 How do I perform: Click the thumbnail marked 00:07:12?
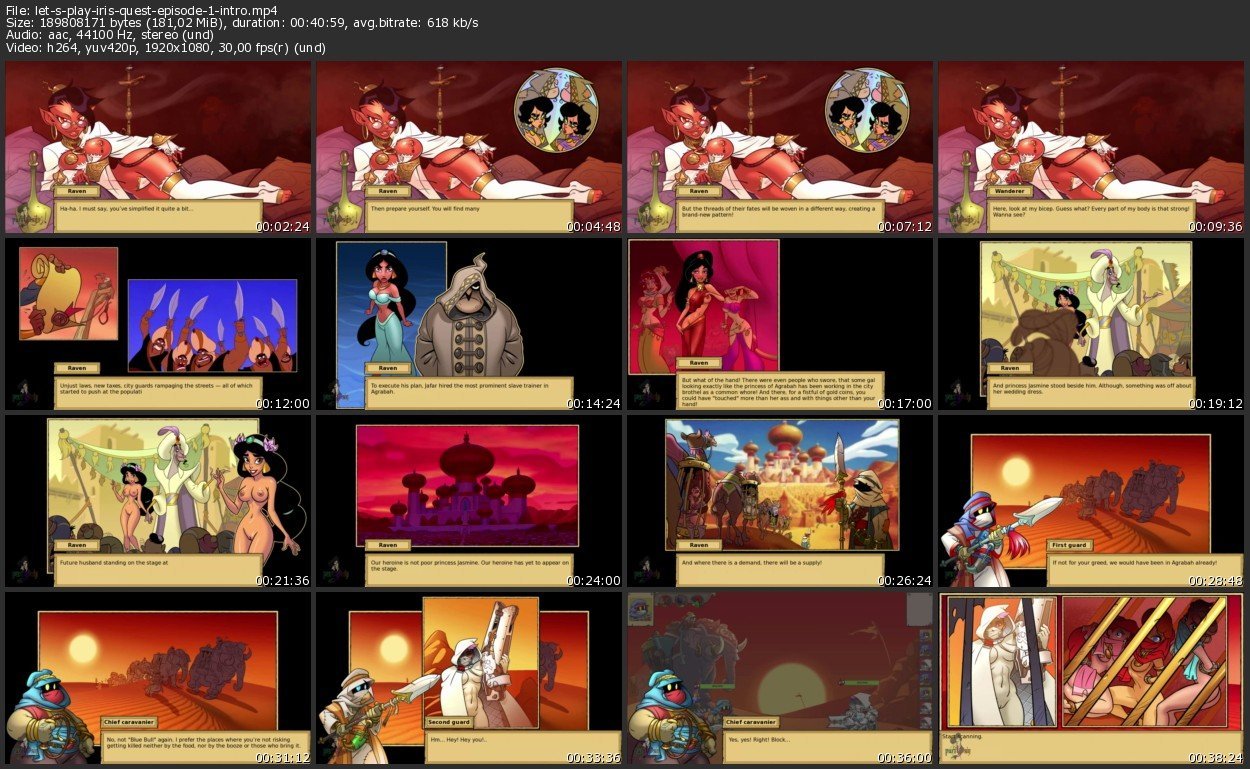(780, 148)
